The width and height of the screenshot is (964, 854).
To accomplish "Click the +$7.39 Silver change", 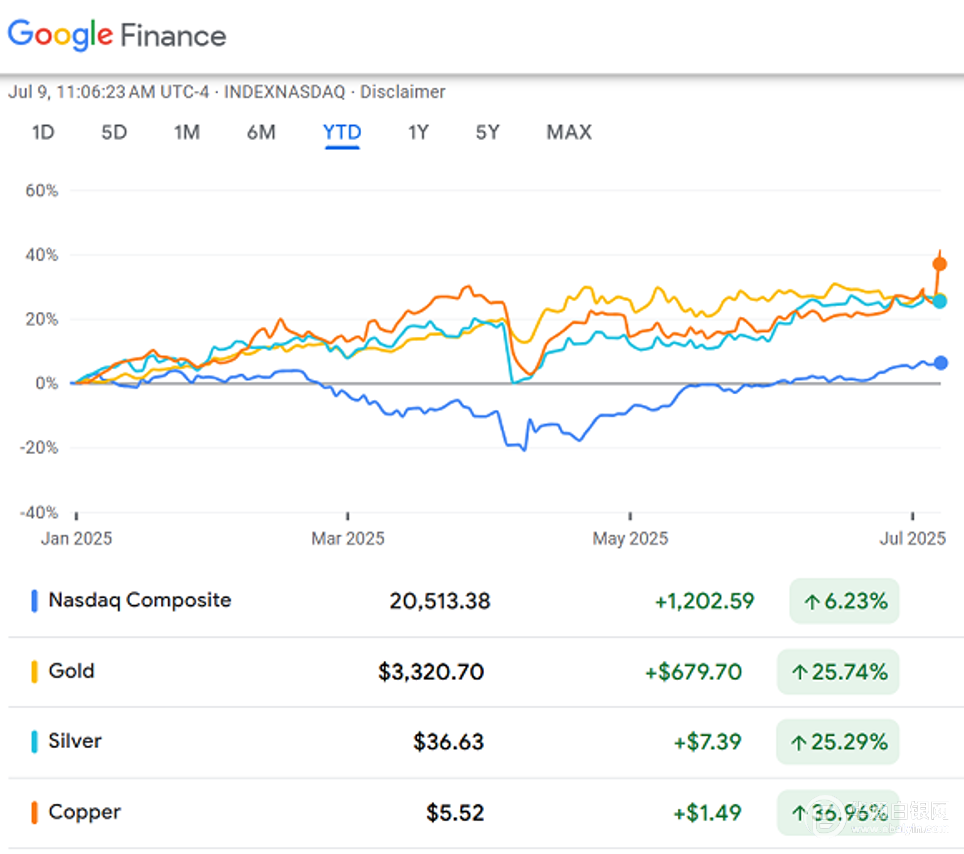I will click(708, 741).
